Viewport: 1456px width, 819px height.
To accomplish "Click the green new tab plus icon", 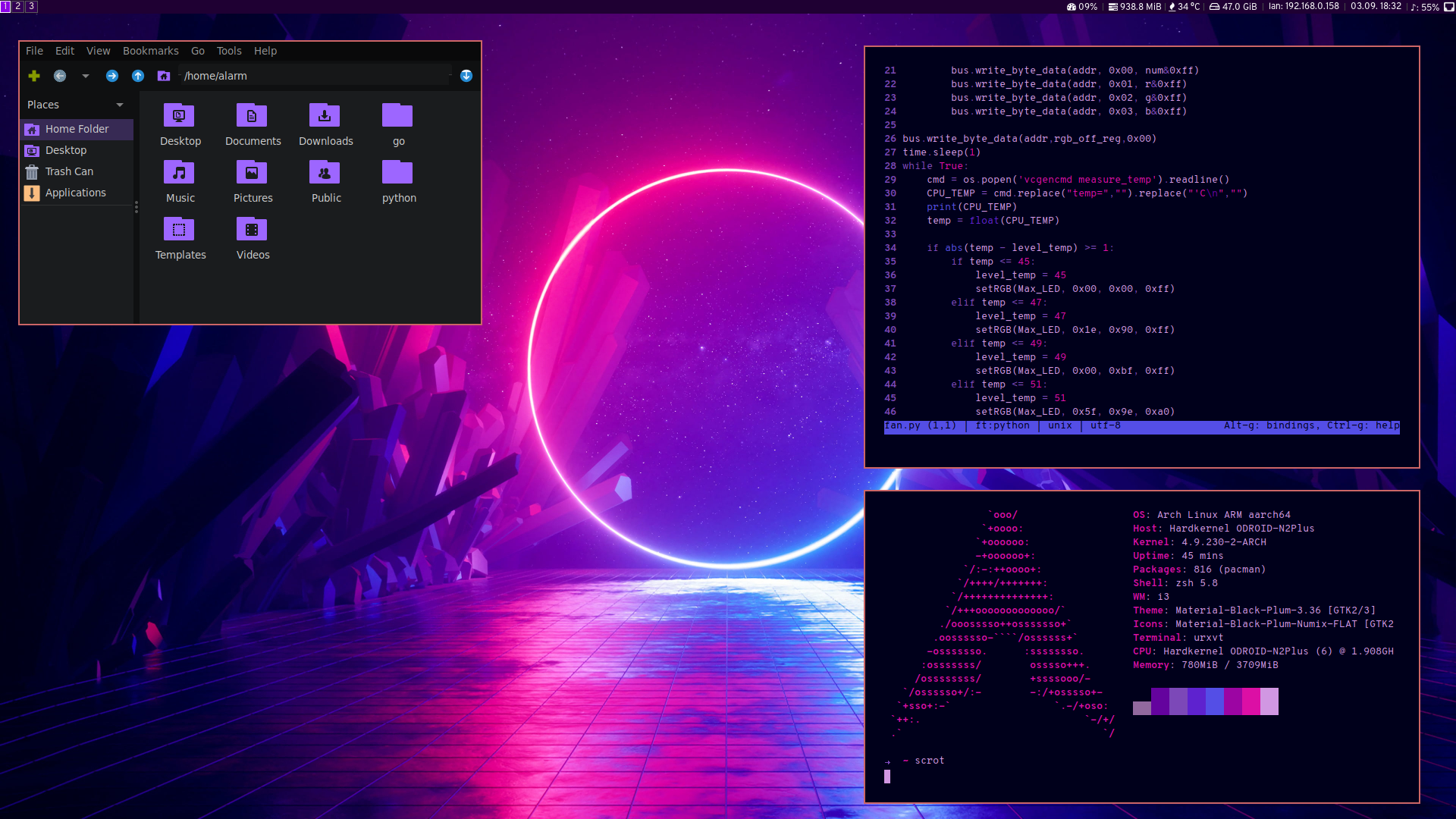I will coord(34,76).
